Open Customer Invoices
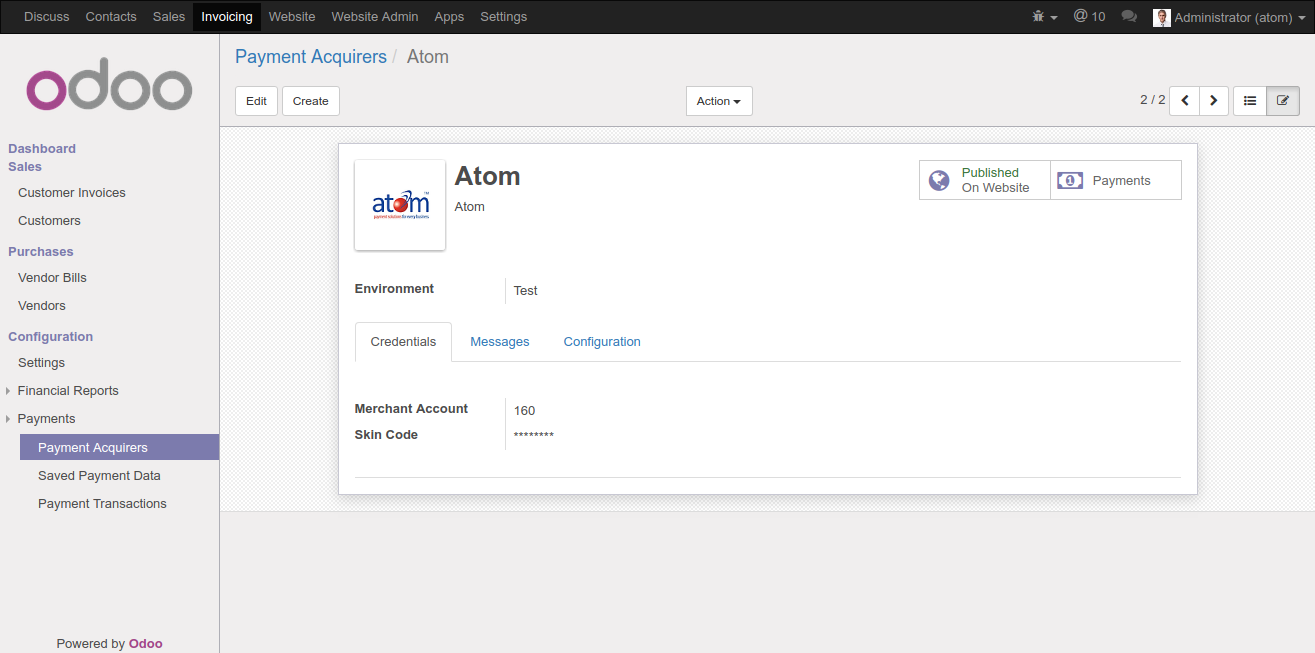1315x653 pixels. click(72, 193)
